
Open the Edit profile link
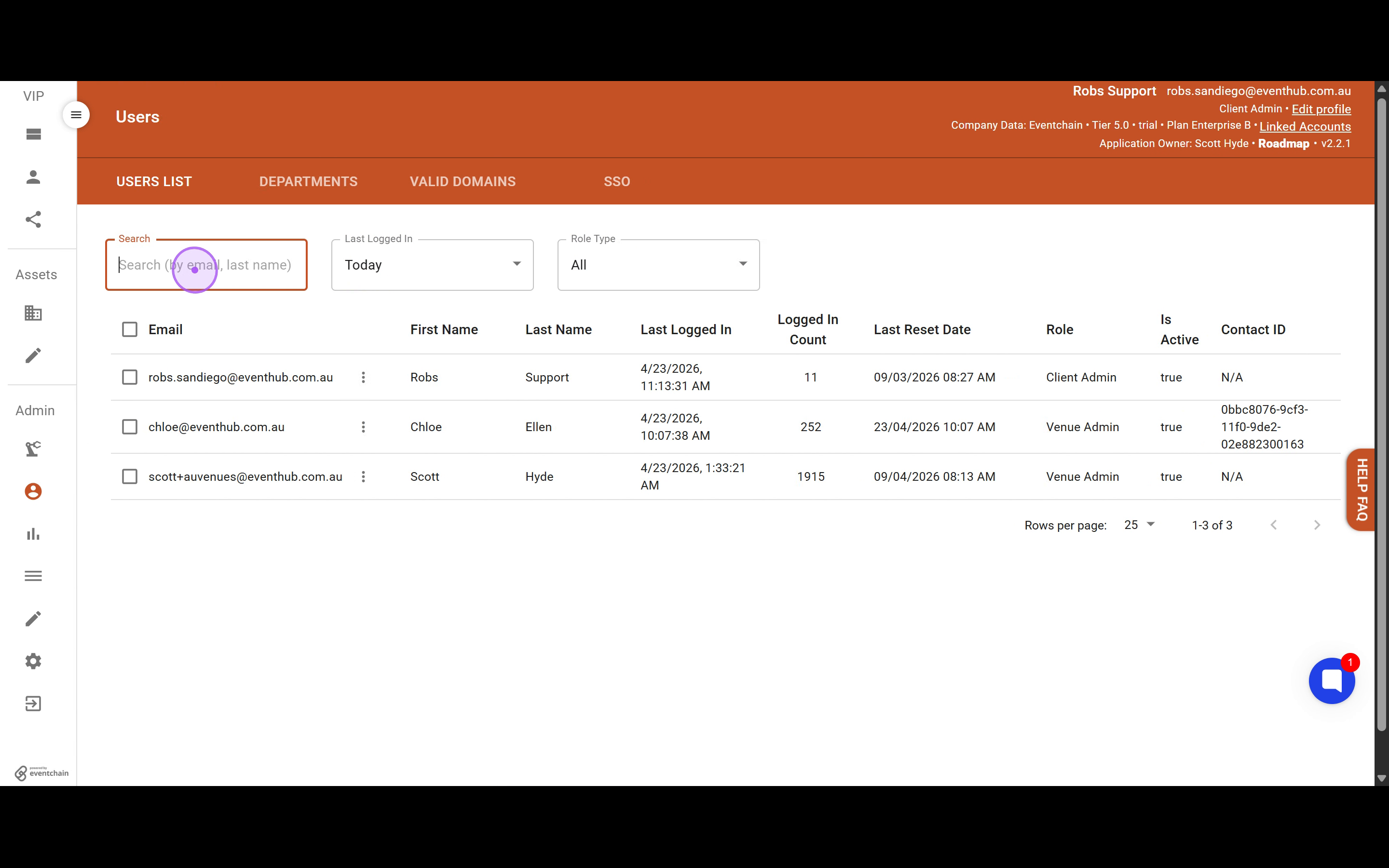(x=1321, y=109)
